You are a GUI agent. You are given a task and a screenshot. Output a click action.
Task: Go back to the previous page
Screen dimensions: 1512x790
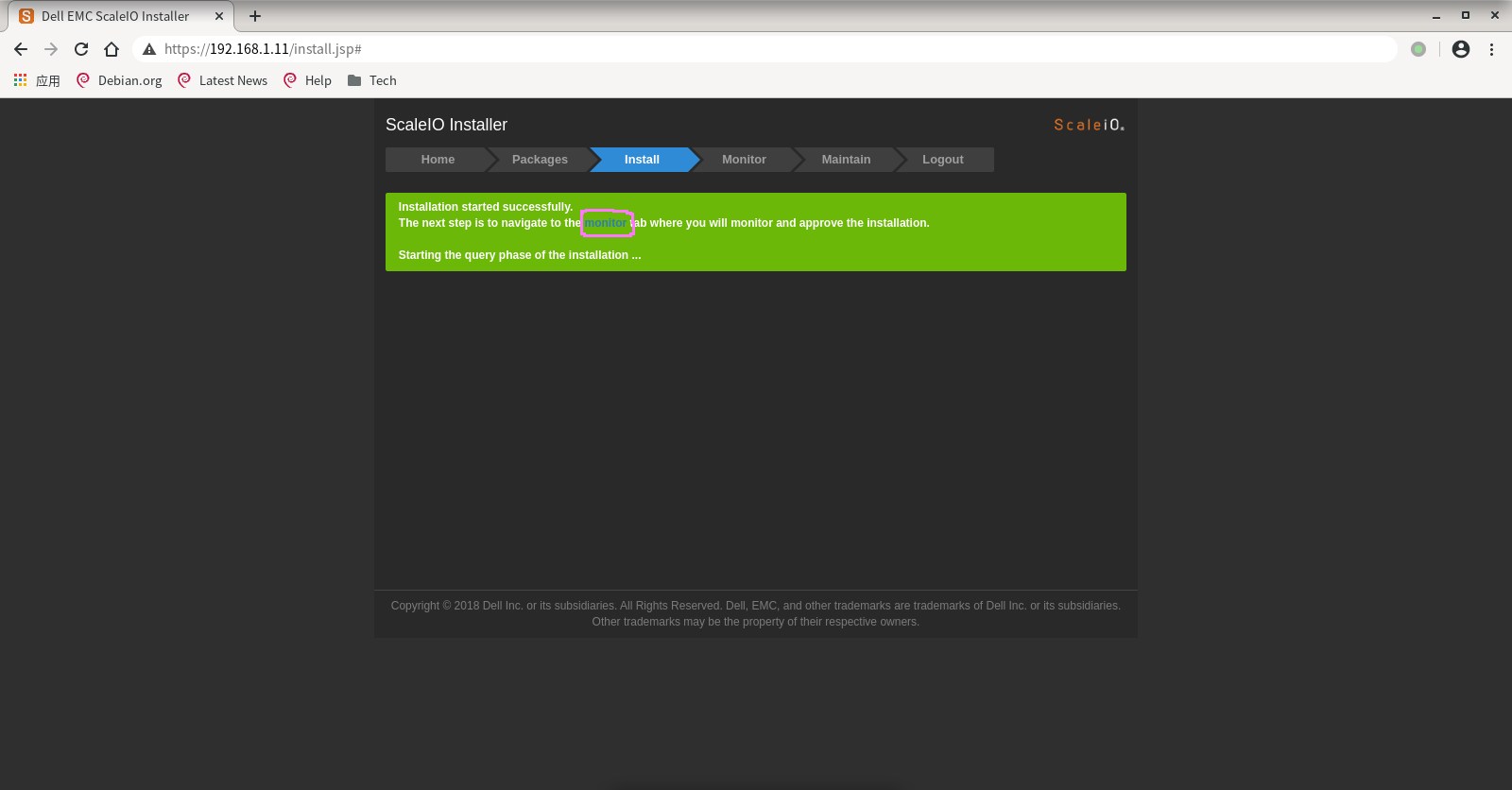click(x=21, y=49)
